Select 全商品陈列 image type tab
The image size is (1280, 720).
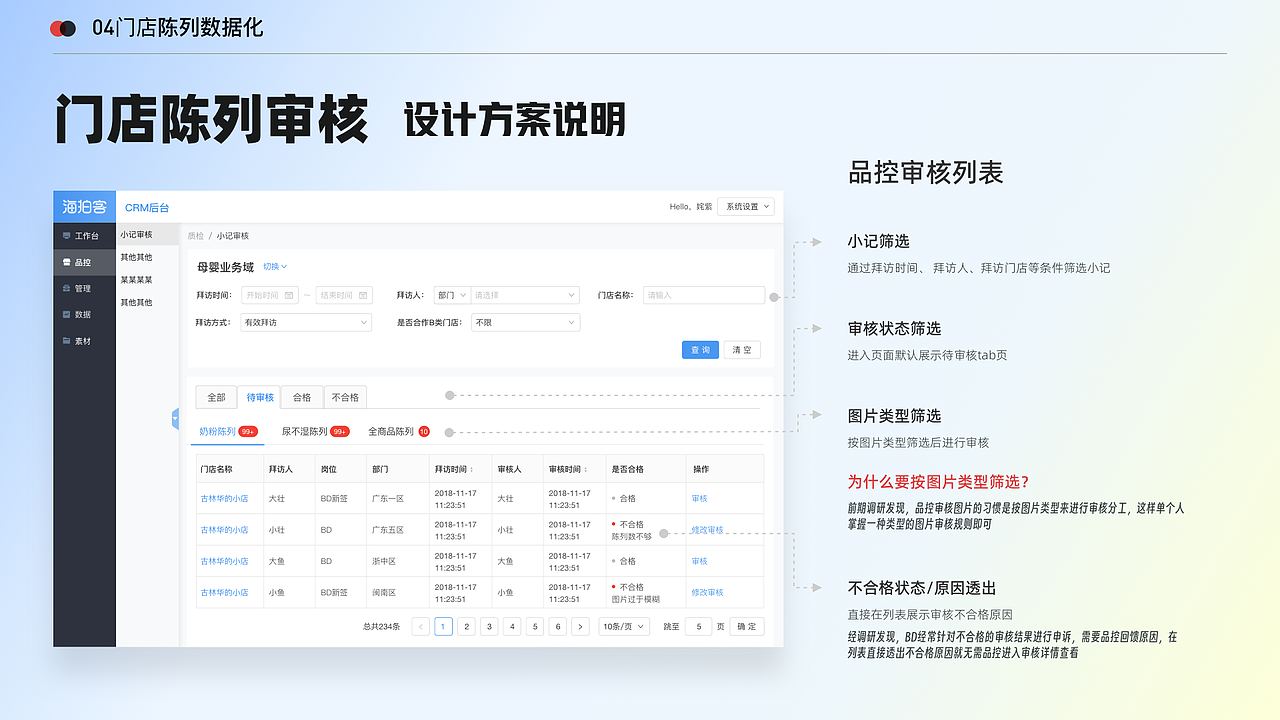coord(399,432)
